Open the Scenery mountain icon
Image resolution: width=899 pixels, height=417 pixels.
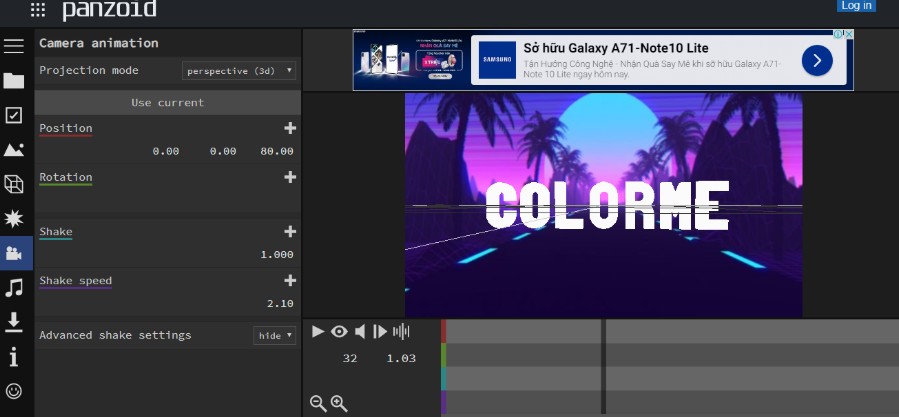(14, 150)
